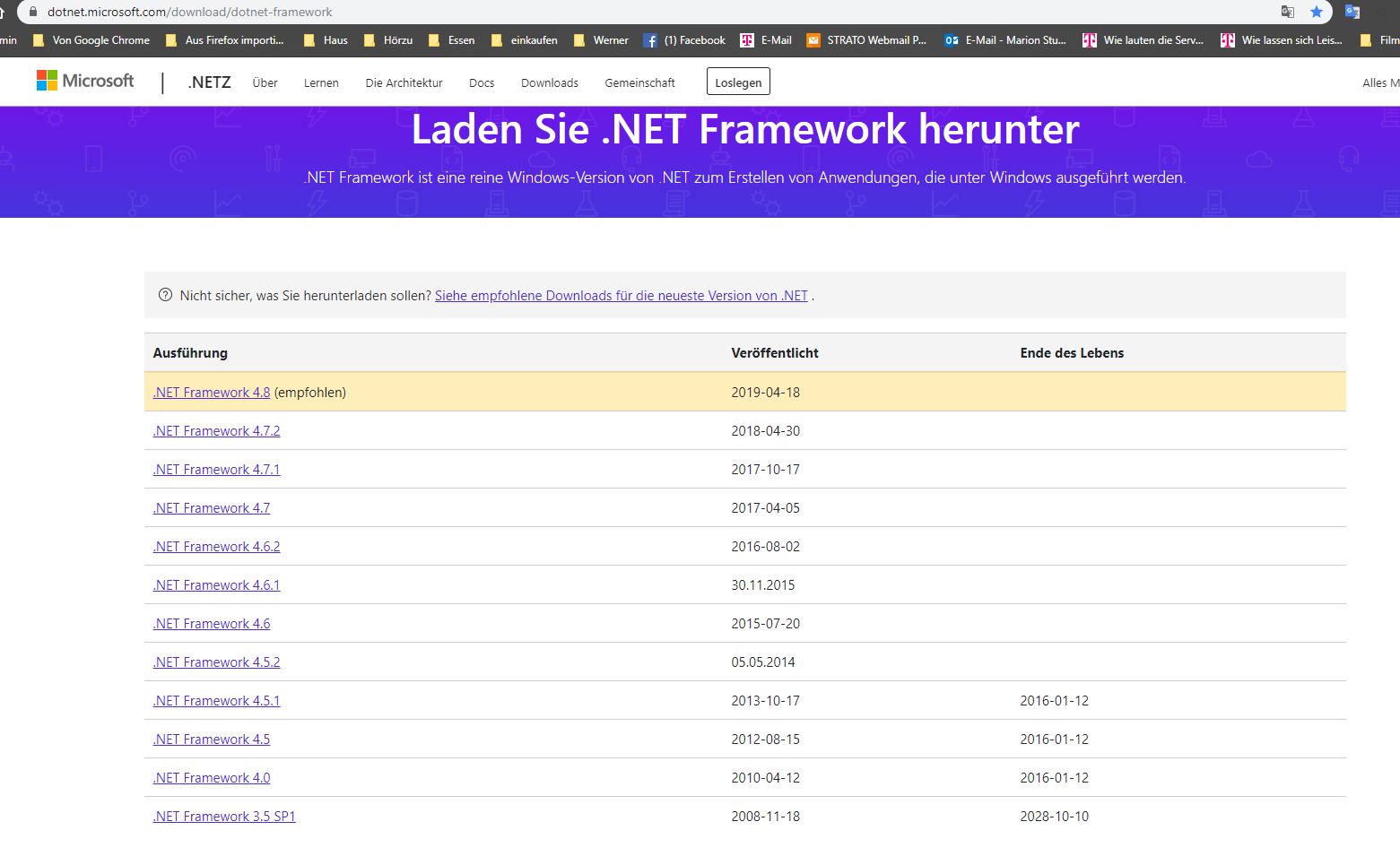Click the Ausführung column header
This screenshot has height=865, width=1400.
(x=190, y=353)
